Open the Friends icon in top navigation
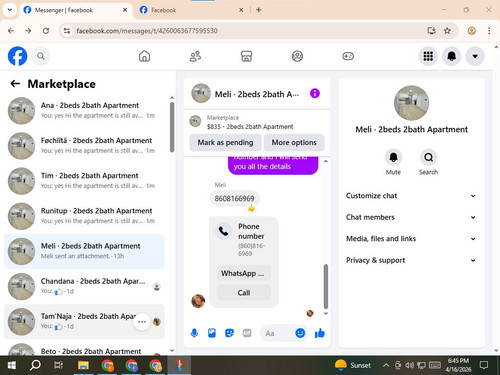 click(195, 56)
